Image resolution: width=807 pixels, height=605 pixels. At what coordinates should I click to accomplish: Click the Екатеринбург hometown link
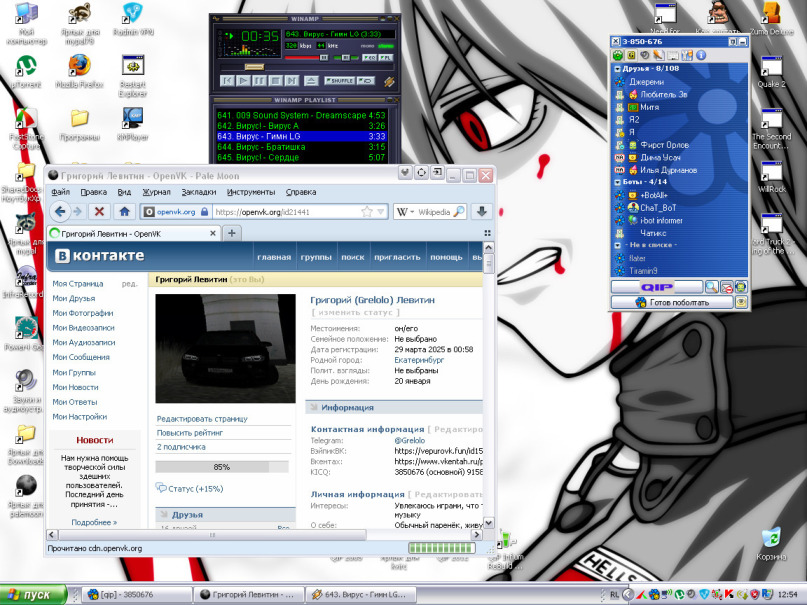click(419, 360)
